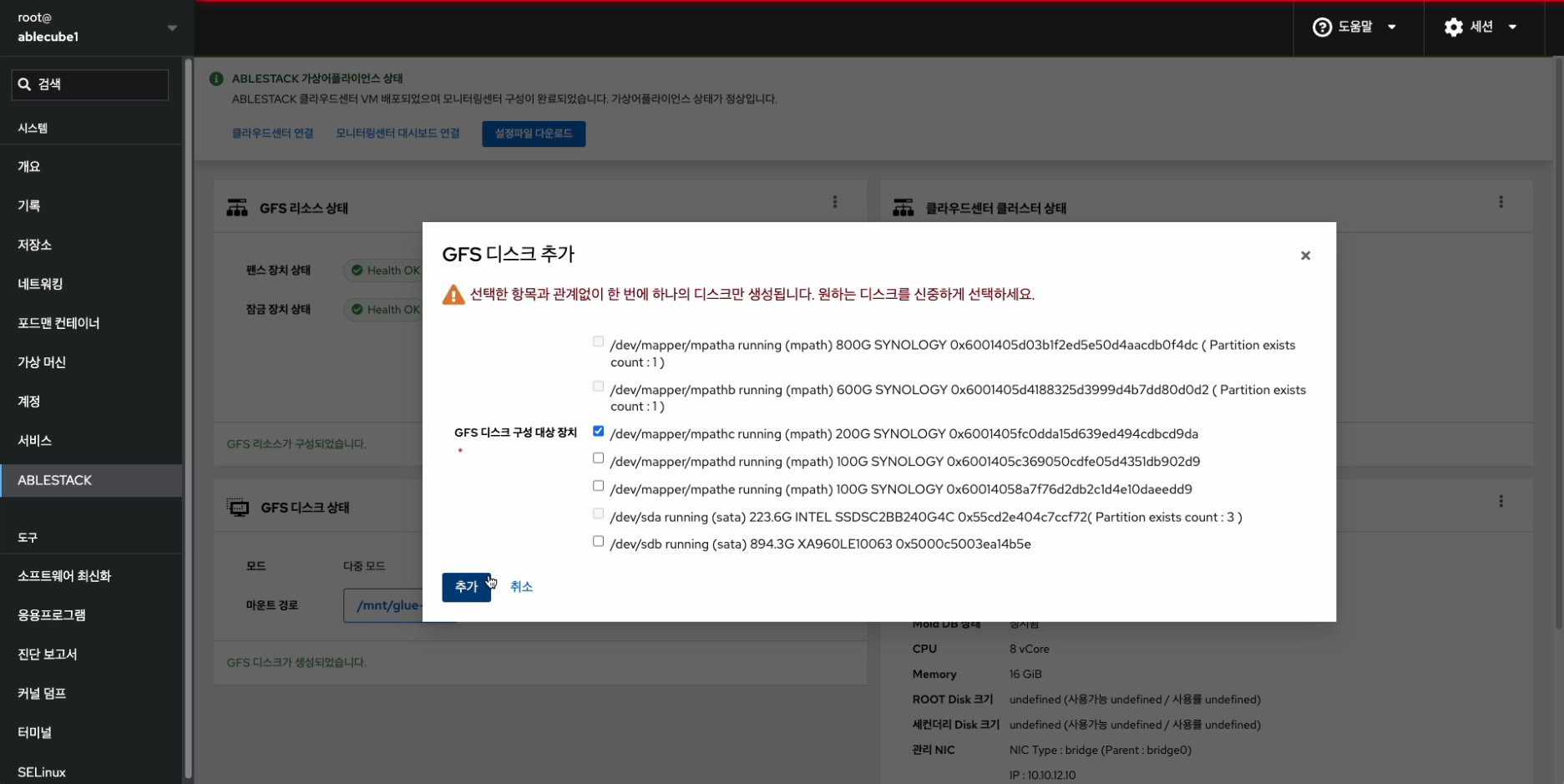This screenshot has height=784, width=1564.
Task: Go to 네트워킹 in the sidebar
Action: tap(91, 284)
